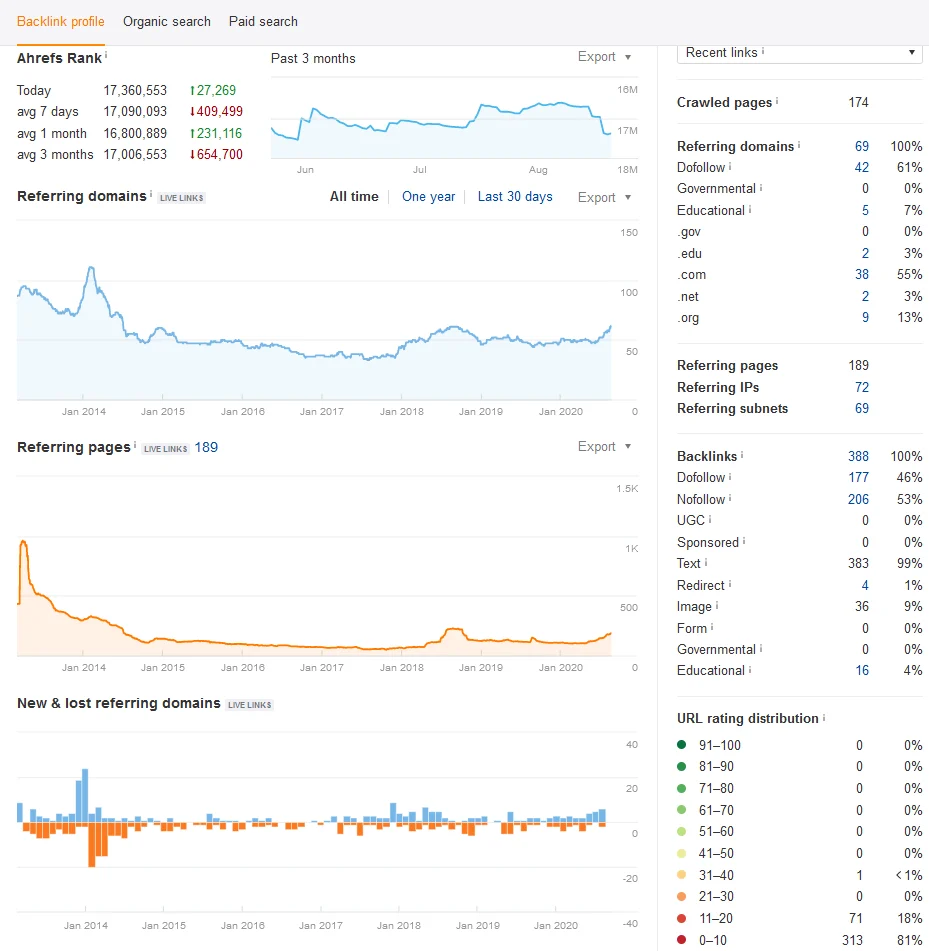Screen dimensions: 929x951
Task: Click the red 0–10 URL rating dot
Action: pos(682,939)
